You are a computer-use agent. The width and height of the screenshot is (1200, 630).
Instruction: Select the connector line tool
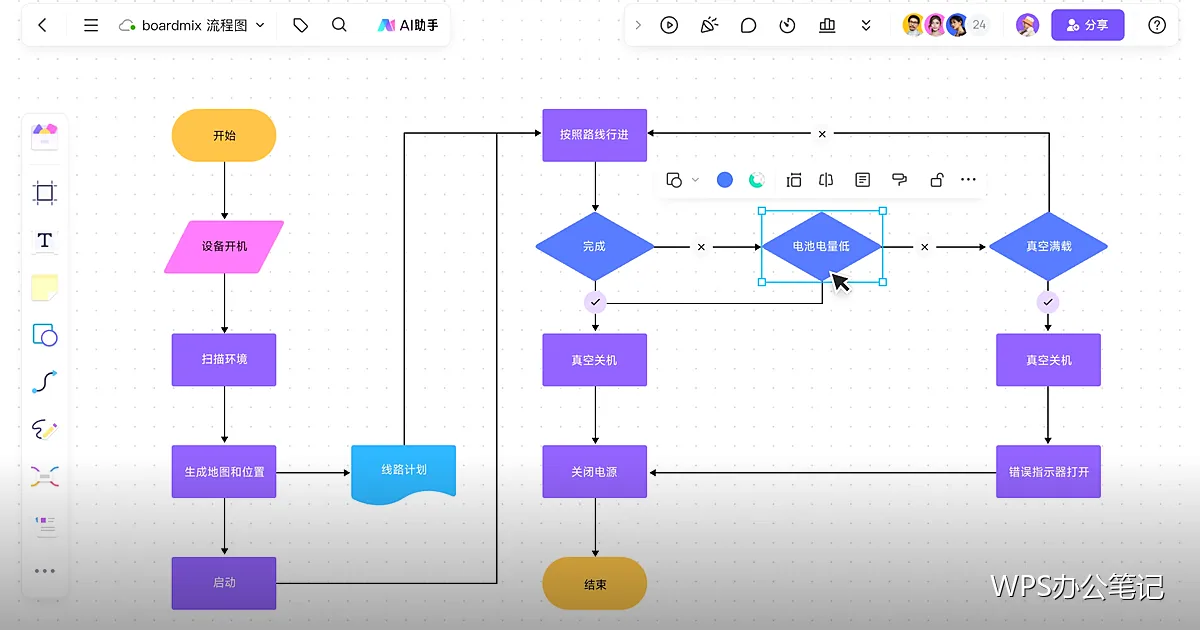45,382
